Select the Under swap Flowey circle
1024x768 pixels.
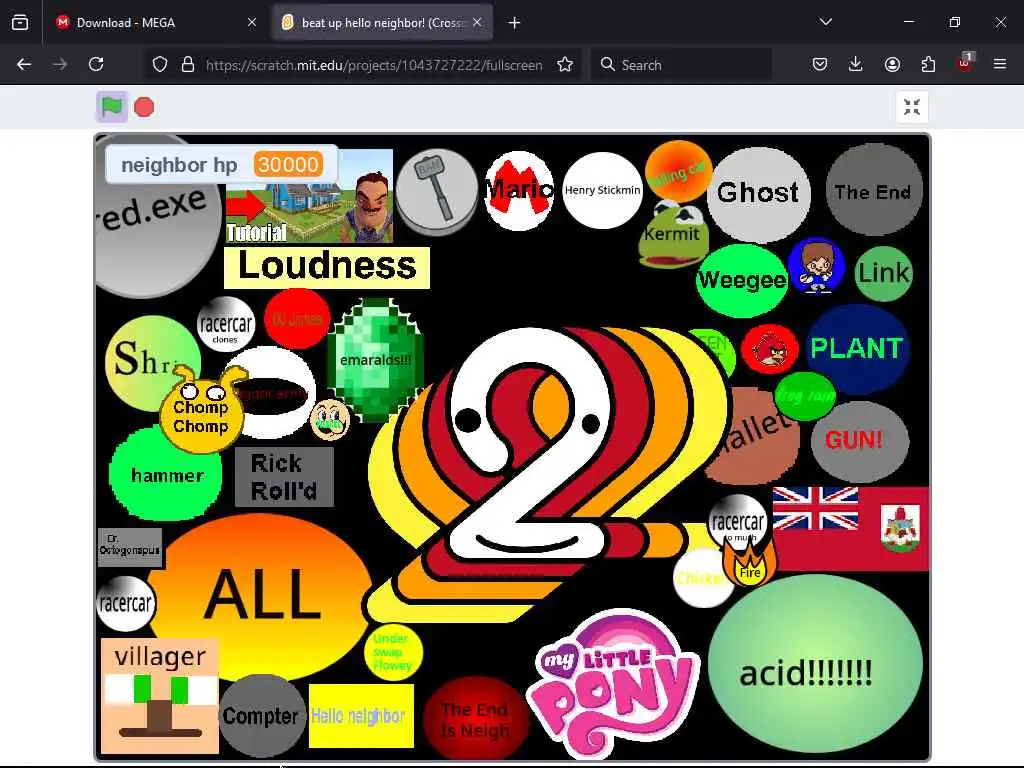click(393, 652)
